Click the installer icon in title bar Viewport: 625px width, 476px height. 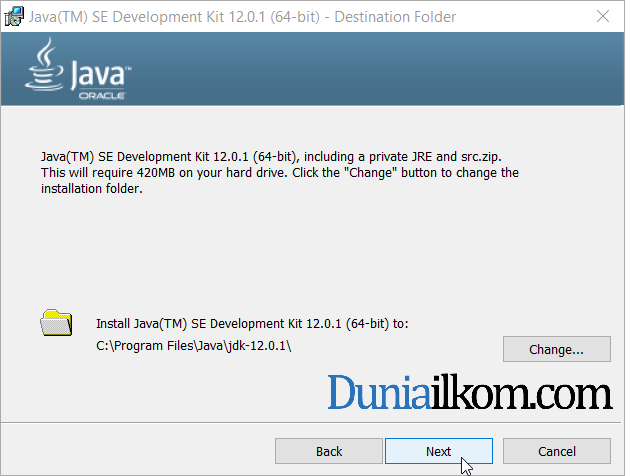[x=14, y=17]
